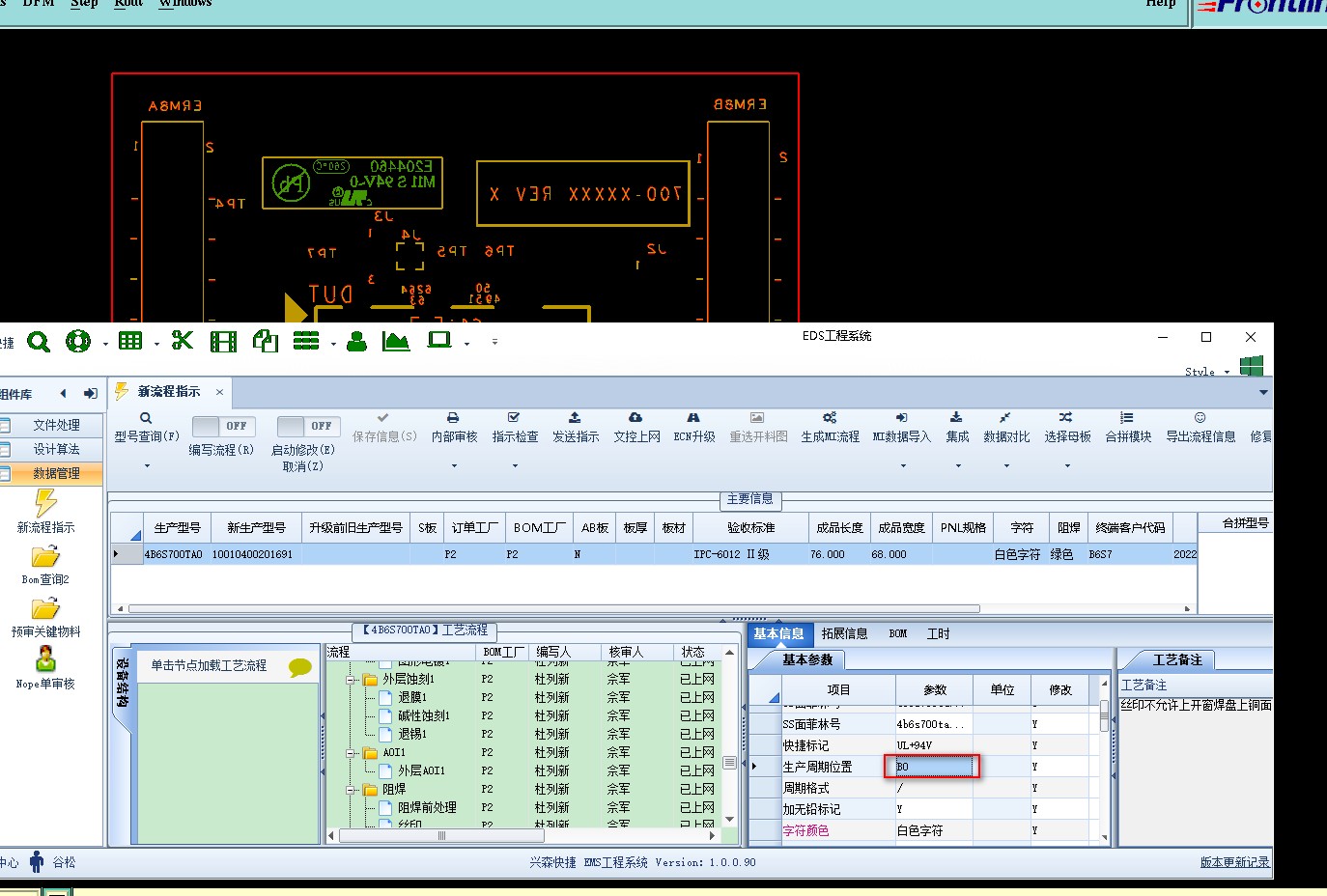Click the yellow speech bubble icon
Image resolution: width=1327 pixels, height=896 pixels.
pyautogui.click(x=300, y=667)
